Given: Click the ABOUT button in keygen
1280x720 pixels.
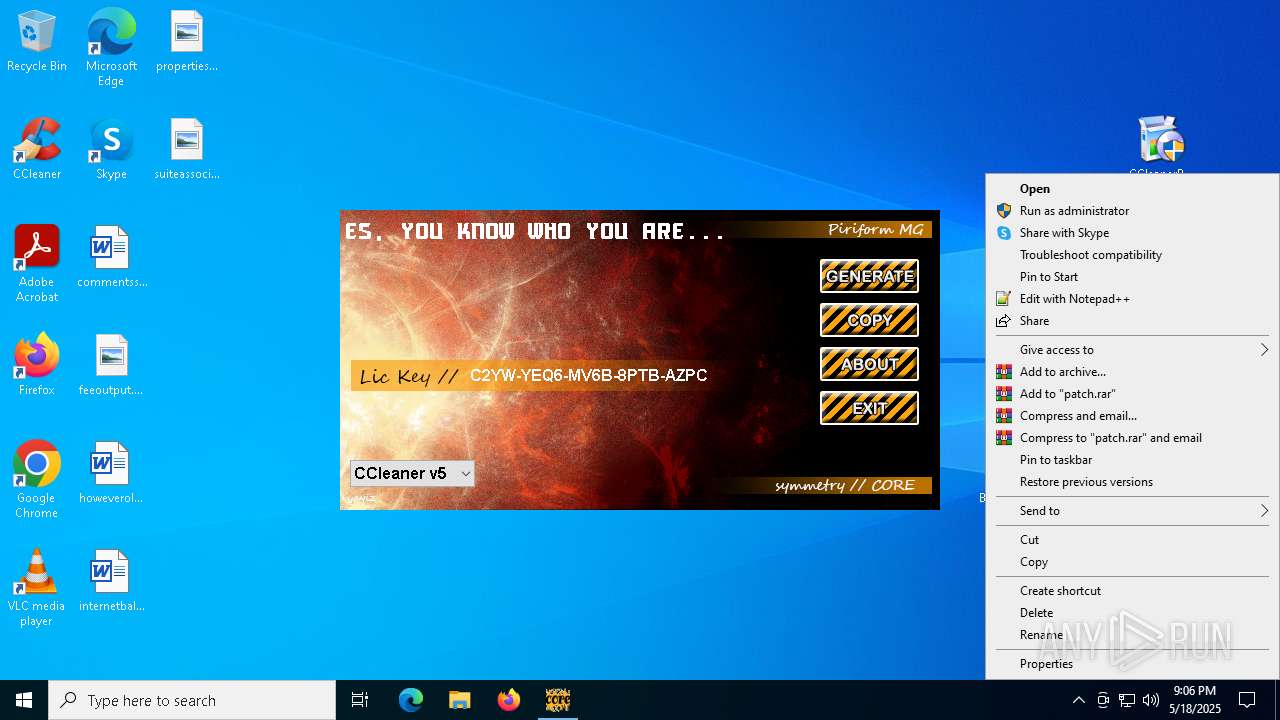Looking at the screenshot, I should (869, 364).
